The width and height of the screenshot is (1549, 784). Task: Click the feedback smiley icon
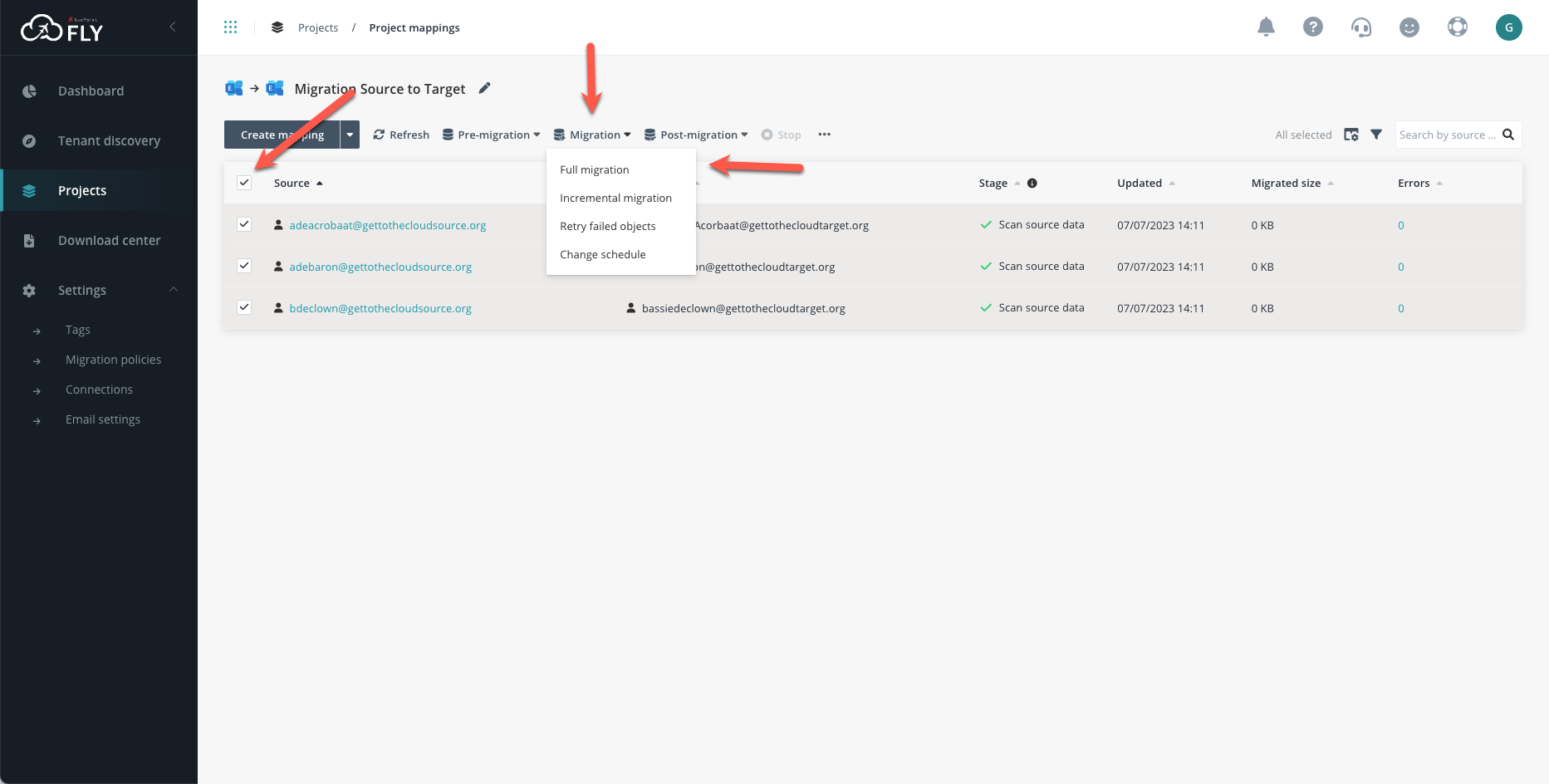click(1409, 27)
